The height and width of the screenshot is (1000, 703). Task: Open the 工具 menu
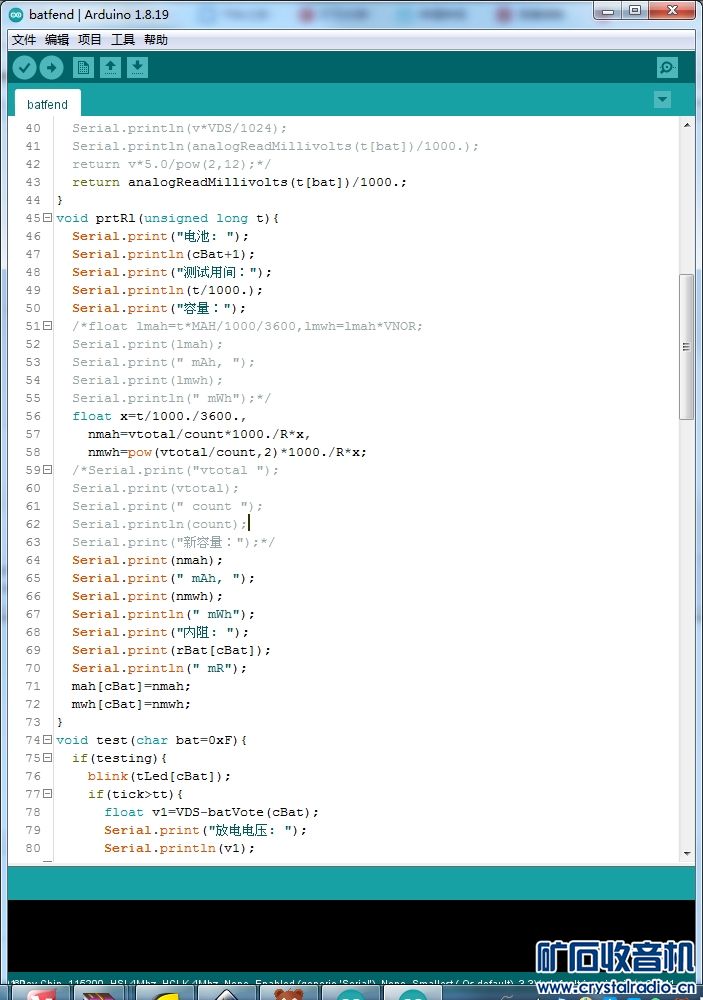(122, 40)
